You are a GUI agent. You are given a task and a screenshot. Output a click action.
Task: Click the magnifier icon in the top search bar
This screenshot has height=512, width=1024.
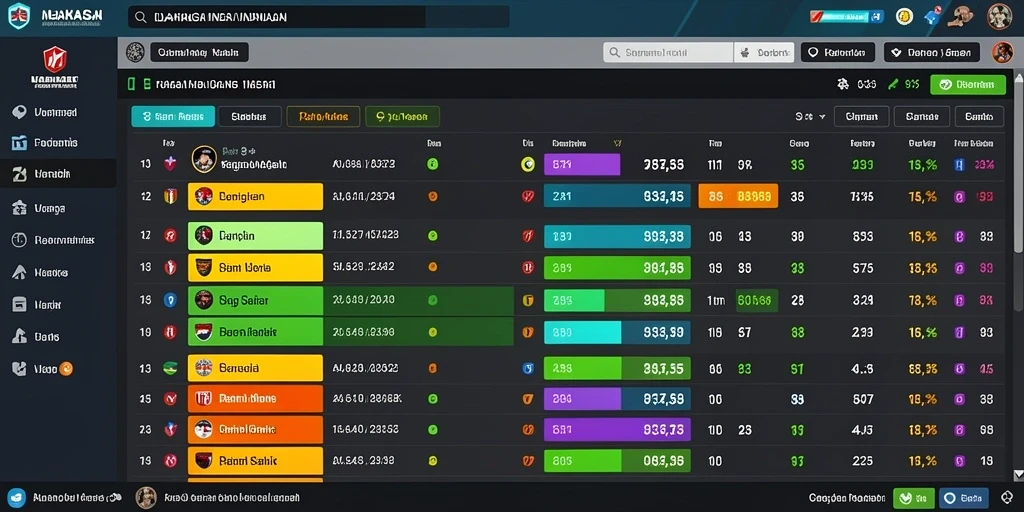coord(139,17)
